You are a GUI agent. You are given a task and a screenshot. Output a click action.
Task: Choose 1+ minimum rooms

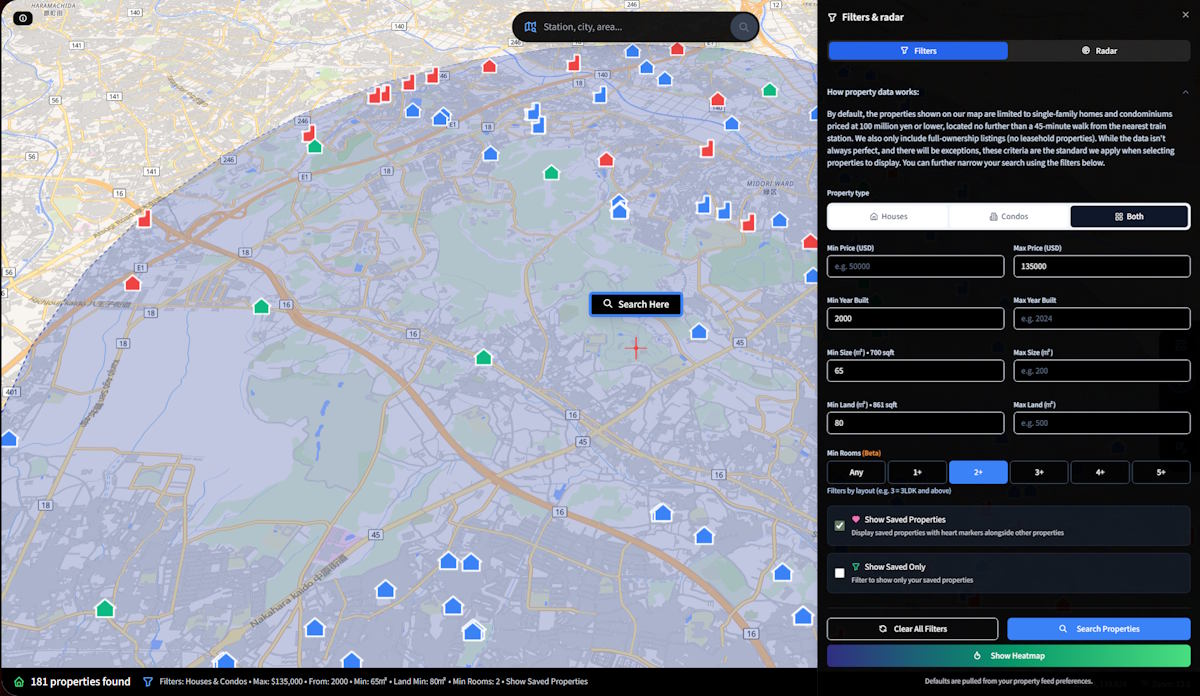(x=917, y=472)
